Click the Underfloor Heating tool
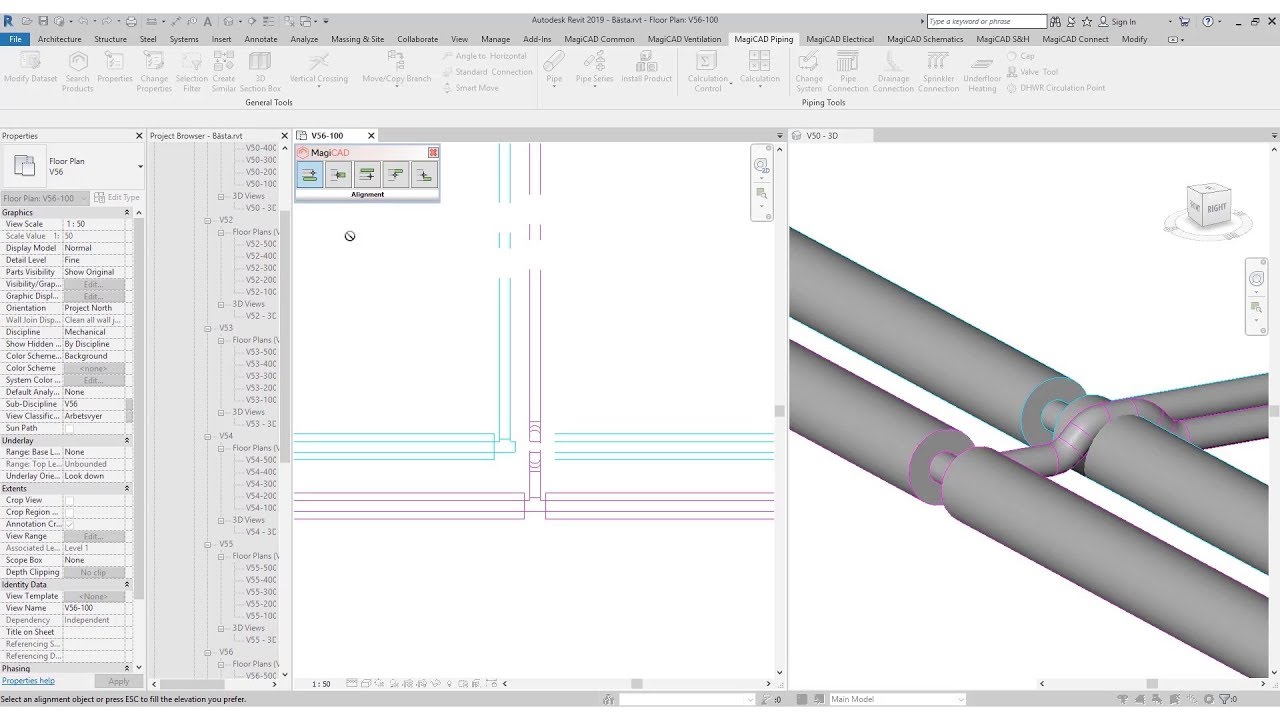 pyautogui.click(x=982, y=72)
